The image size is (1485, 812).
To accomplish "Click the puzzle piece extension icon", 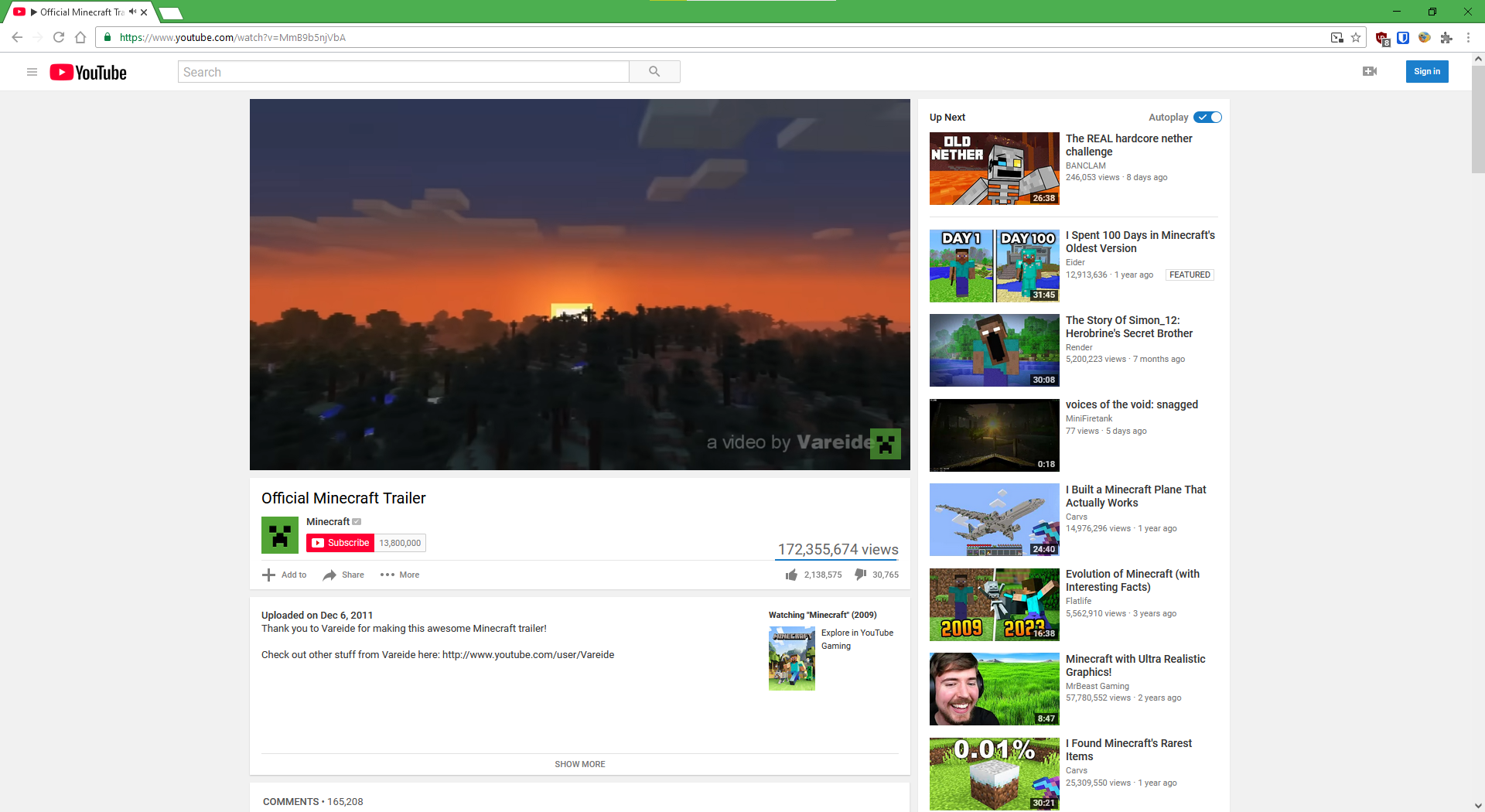I will coord(1446,37).
